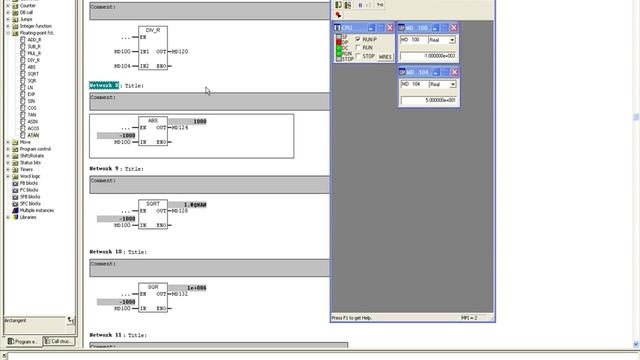The image size is (640, 360).
Task: Select SQRT instruction in the tree
Action: (33, 74)
